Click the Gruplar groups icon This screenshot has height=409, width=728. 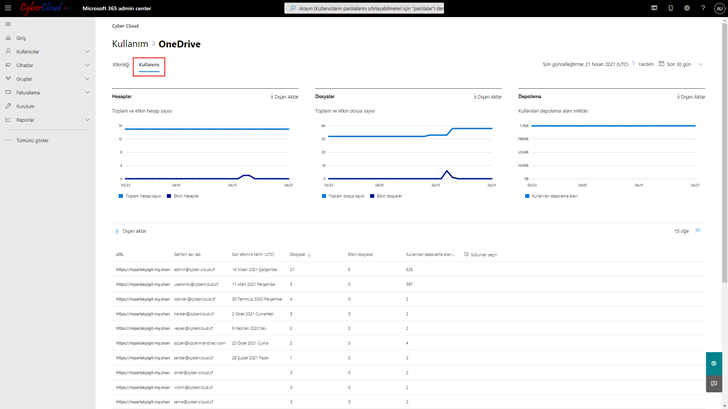coord(8,79)
